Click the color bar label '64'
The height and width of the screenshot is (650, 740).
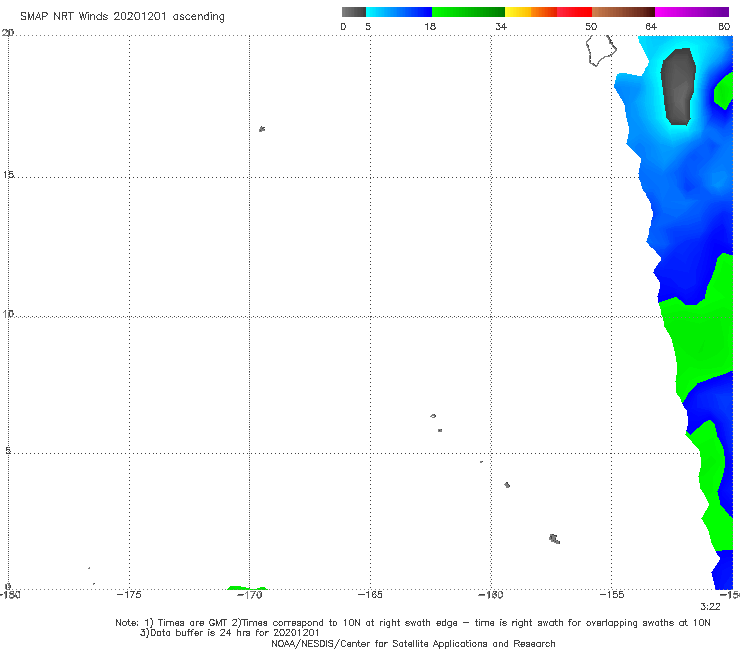(651, 26)
